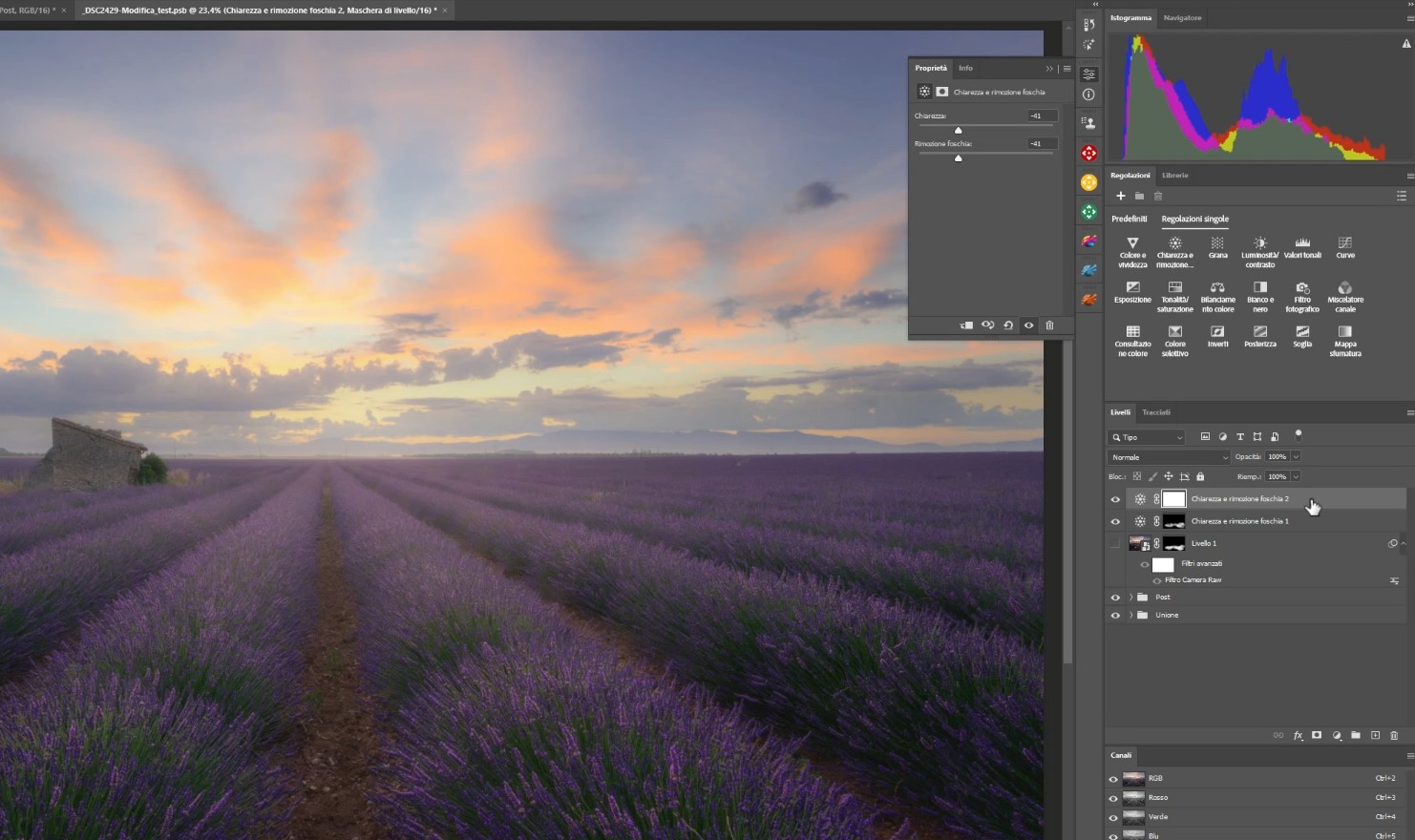Clip adjustment to layer below icon
Screen dimensions: 1415x840
pyautogui.click(x=966, y=325)
